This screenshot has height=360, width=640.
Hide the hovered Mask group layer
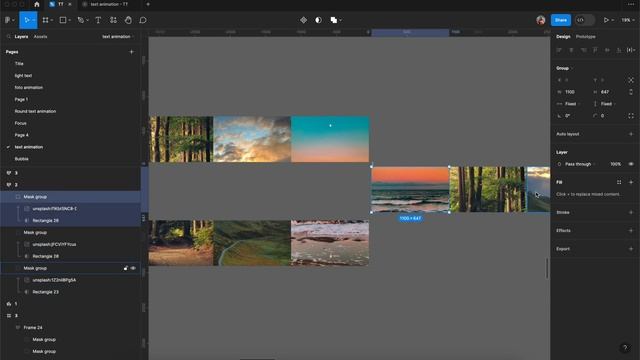[133, 268]
